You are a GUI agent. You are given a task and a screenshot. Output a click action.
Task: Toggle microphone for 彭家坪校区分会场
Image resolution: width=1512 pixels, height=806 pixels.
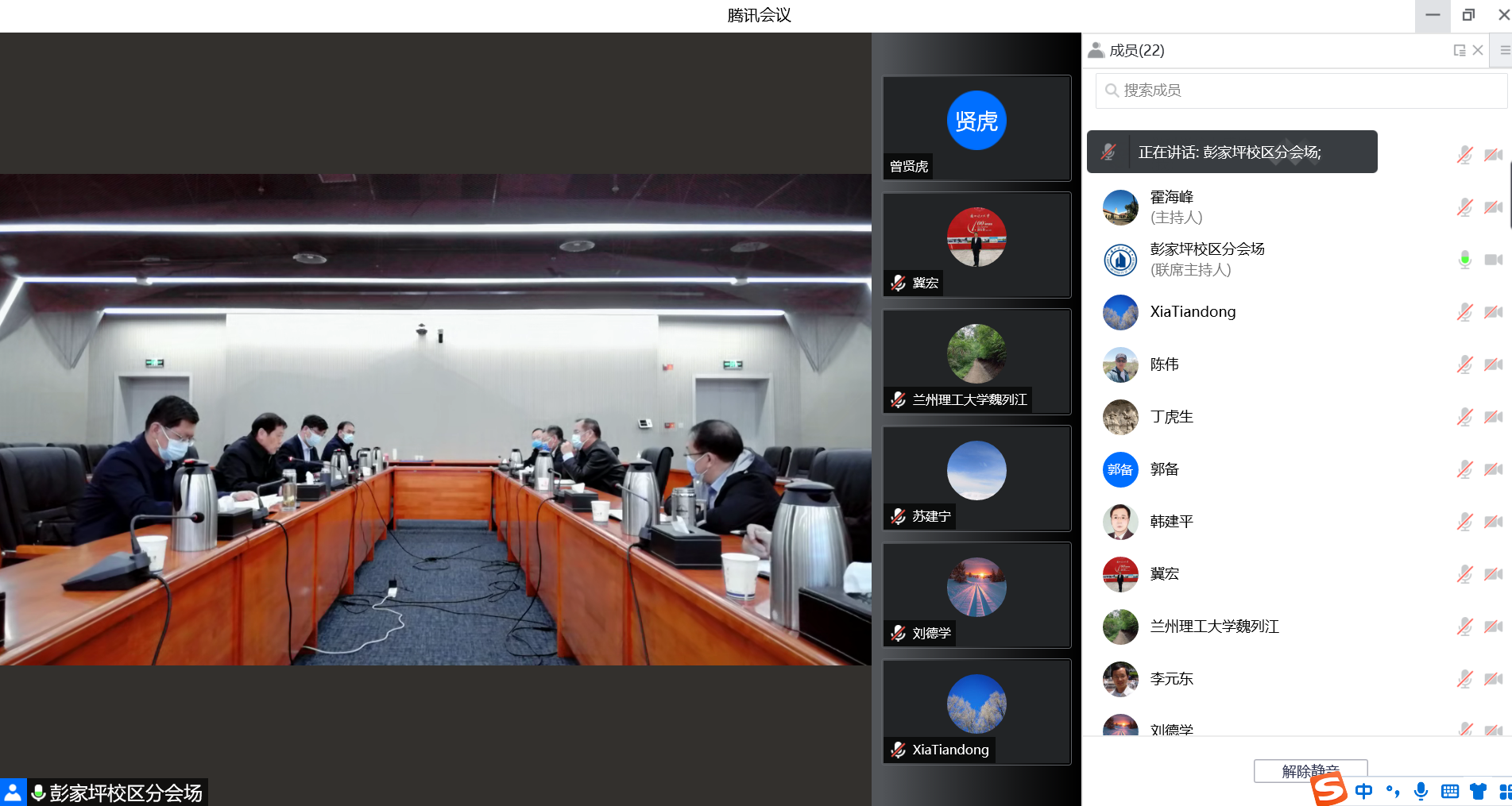[1465, 260]
